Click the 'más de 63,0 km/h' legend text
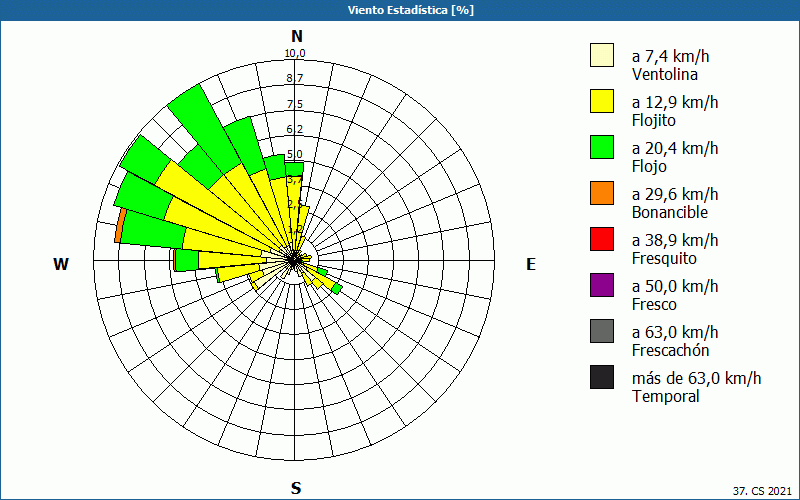The image size is (800, 500). pos(696,378)
